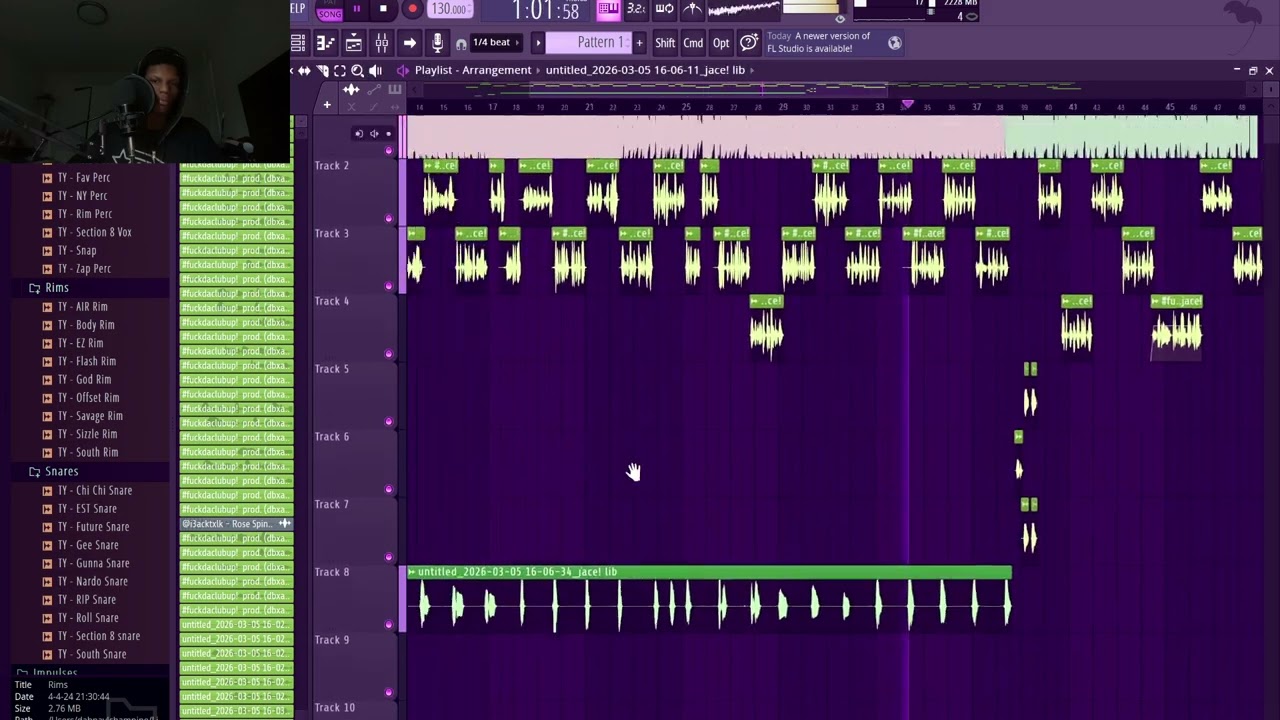The image size is (1280, 720).
Task: Open the Mixer icon
Action: (381, 43)
